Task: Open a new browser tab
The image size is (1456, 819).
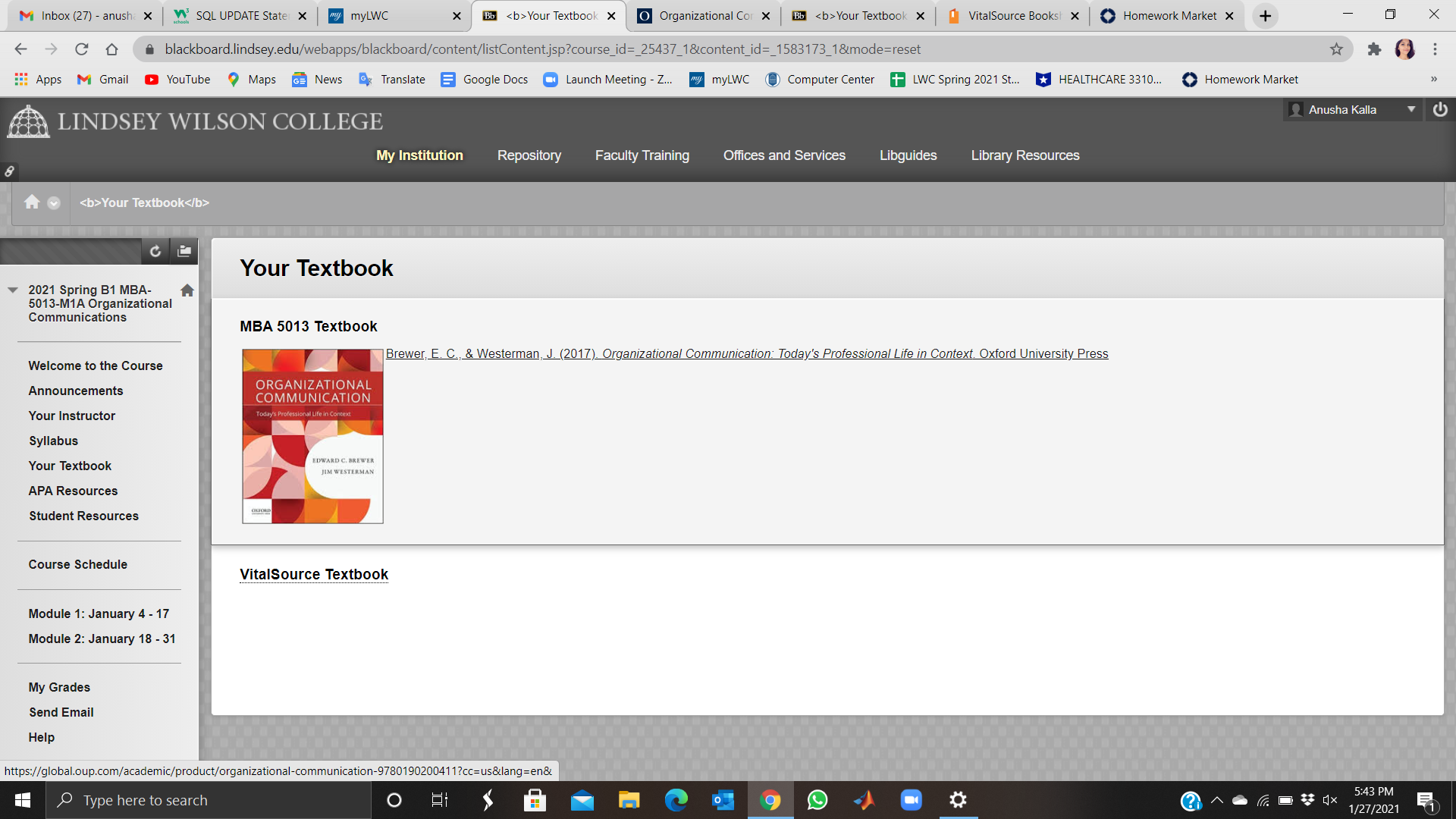Action: [x=1266, y=16]
